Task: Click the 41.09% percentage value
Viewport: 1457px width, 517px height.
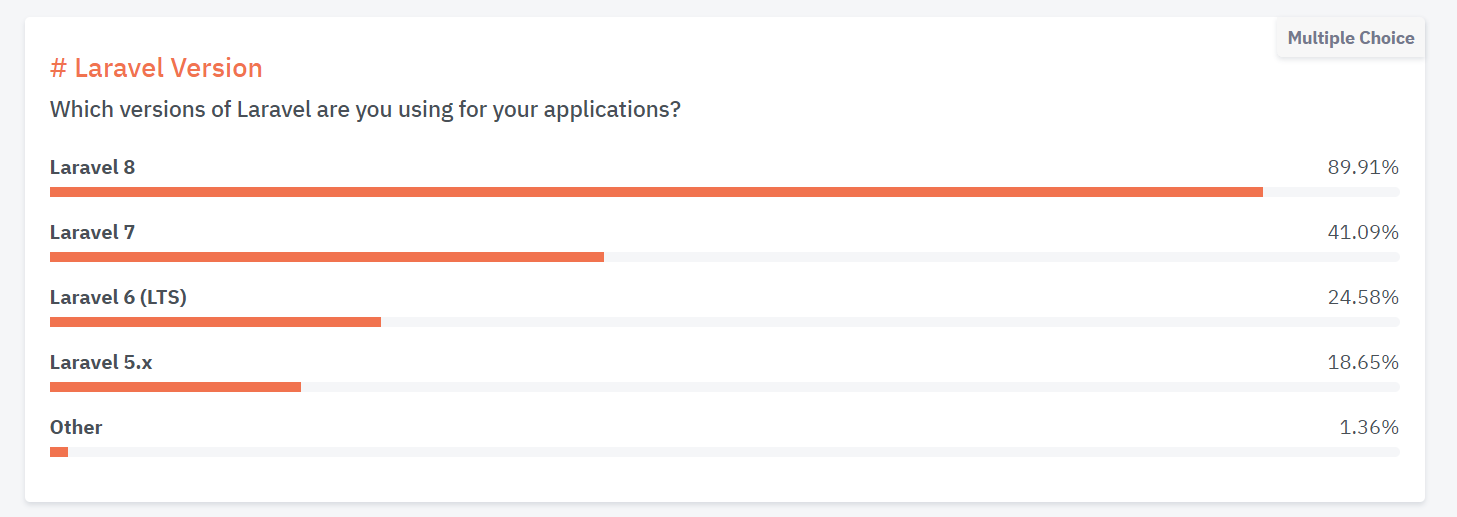Action: 1363,232
